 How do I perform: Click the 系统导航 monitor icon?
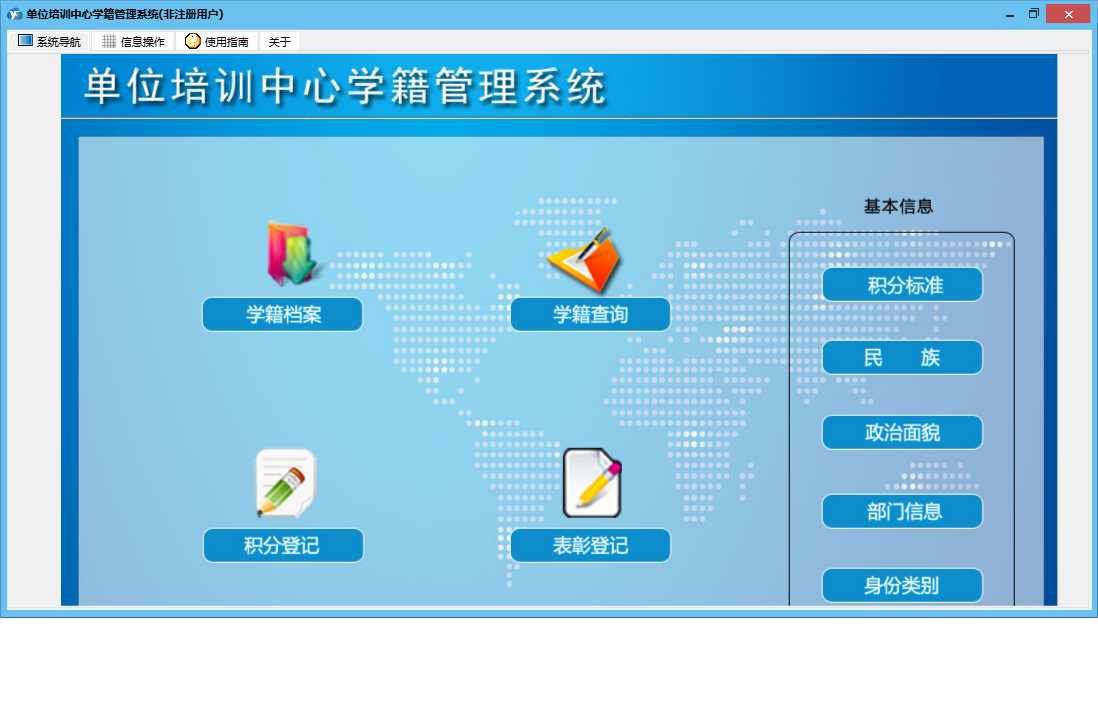(25, 41)
